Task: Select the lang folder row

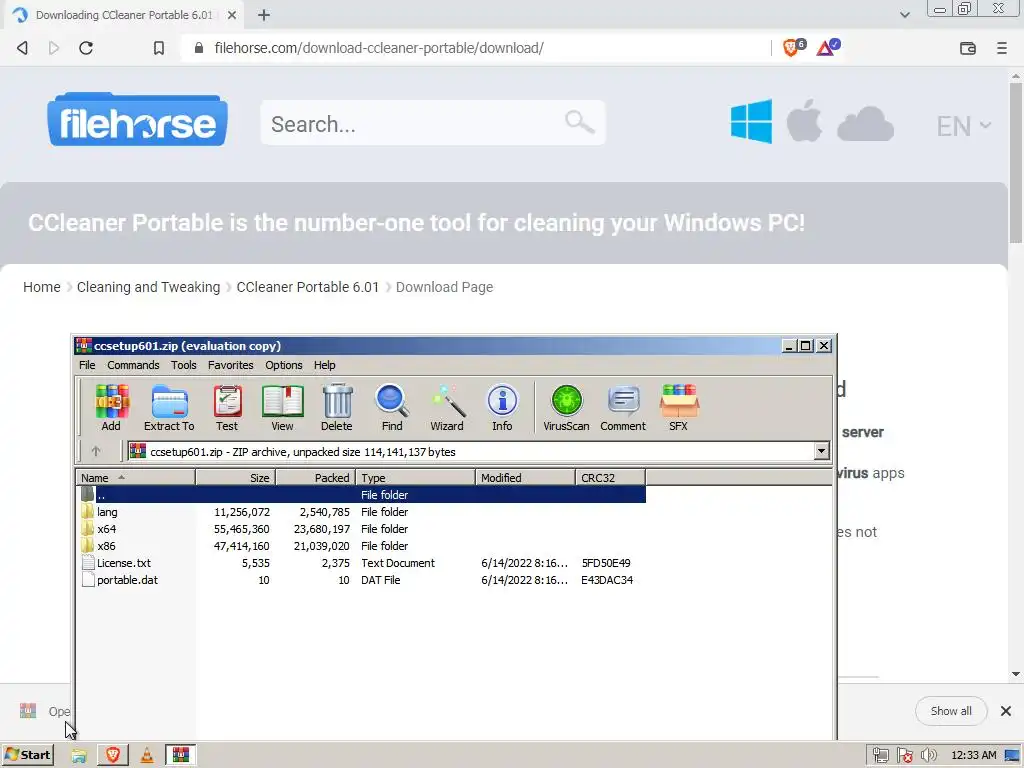Action: (x=361, y=512)
